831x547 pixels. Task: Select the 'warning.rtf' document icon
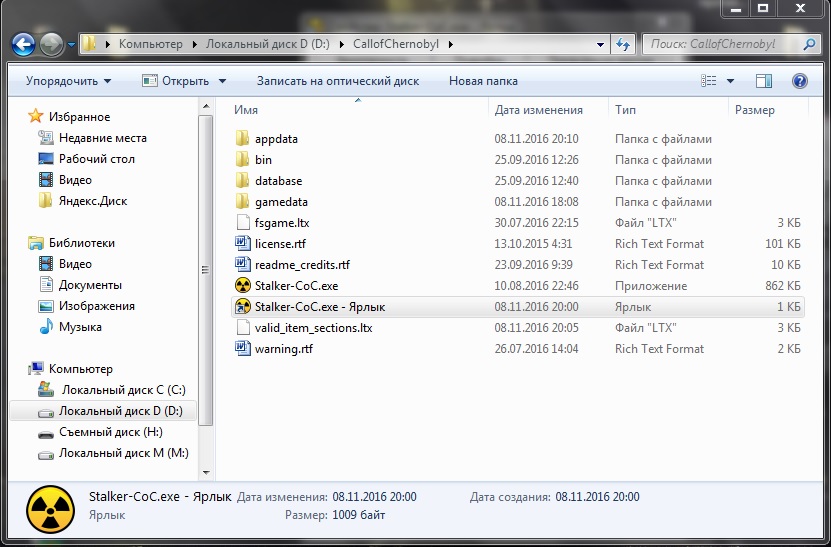click(x=243, y=349)
